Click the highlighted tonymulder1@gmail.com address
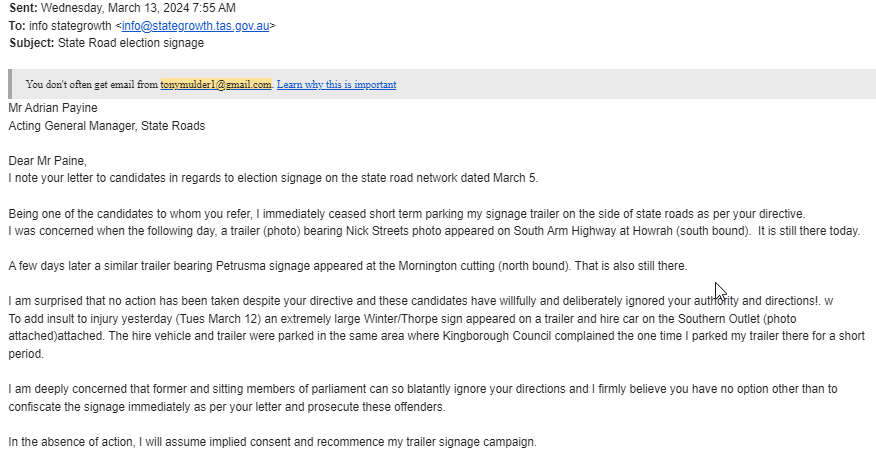Screen dimensions: 876x458 [216, 84]
